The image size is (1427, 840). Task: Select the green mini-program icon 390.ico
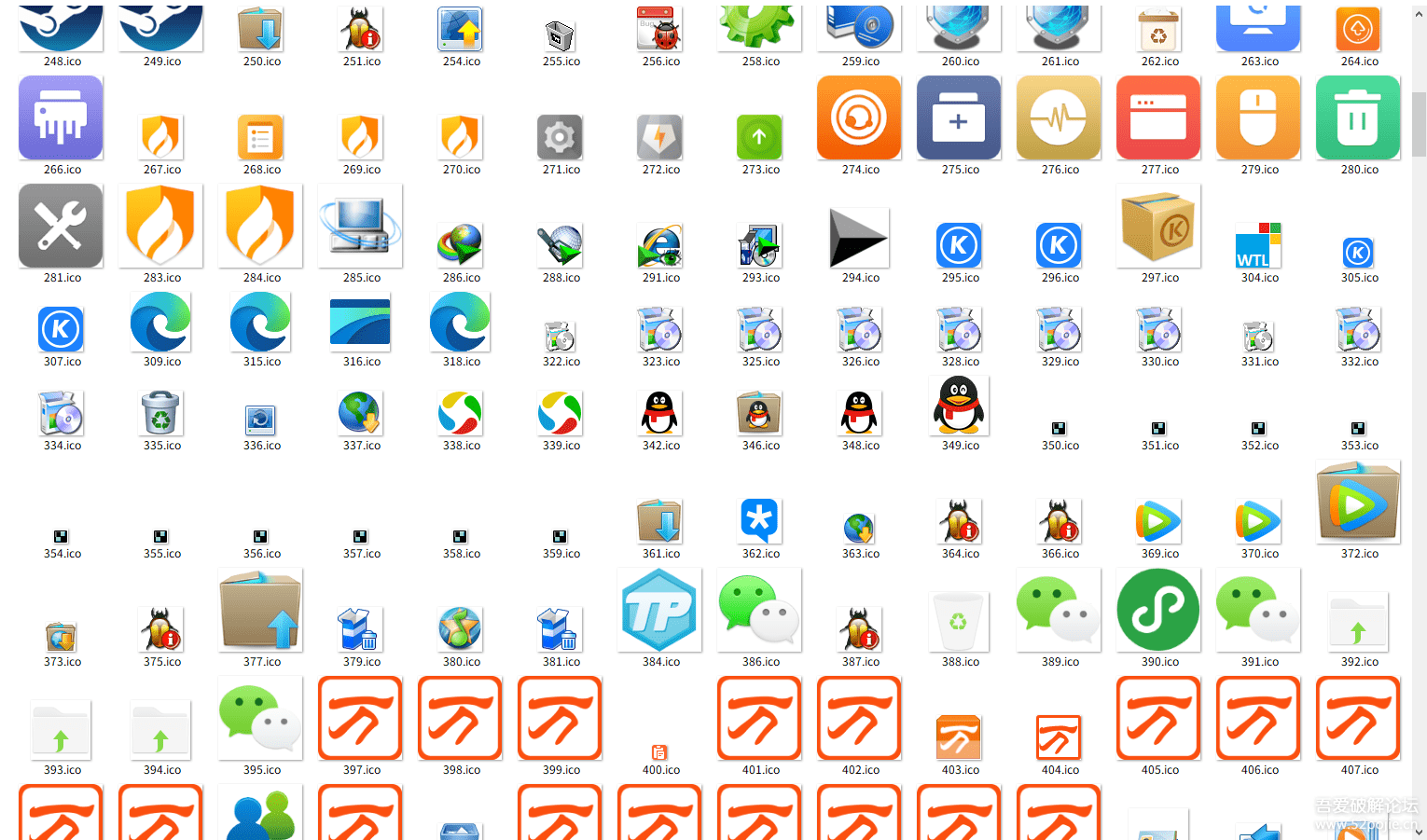click(1158, 611)
